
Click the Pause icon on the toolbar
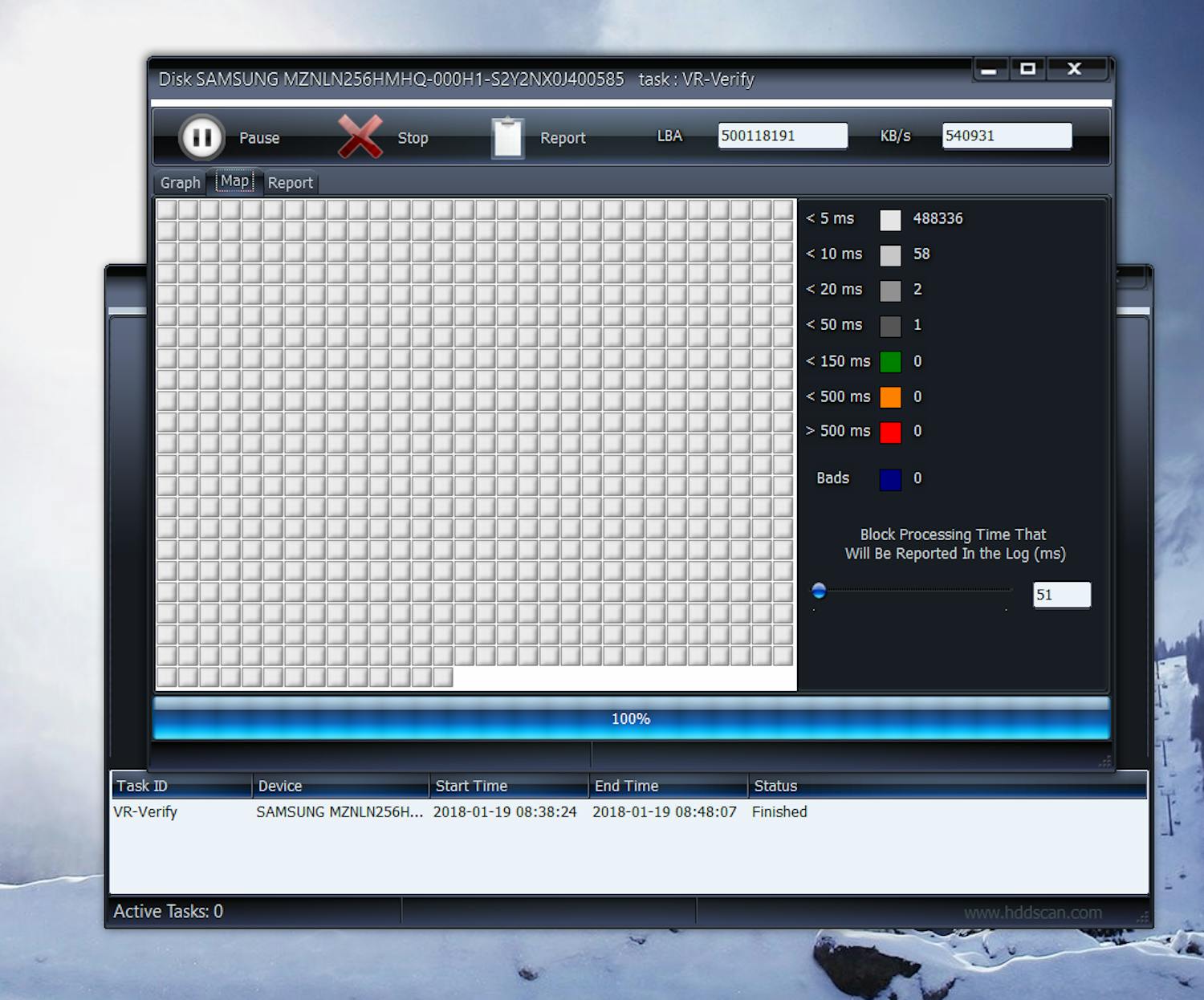pos(201,136)
